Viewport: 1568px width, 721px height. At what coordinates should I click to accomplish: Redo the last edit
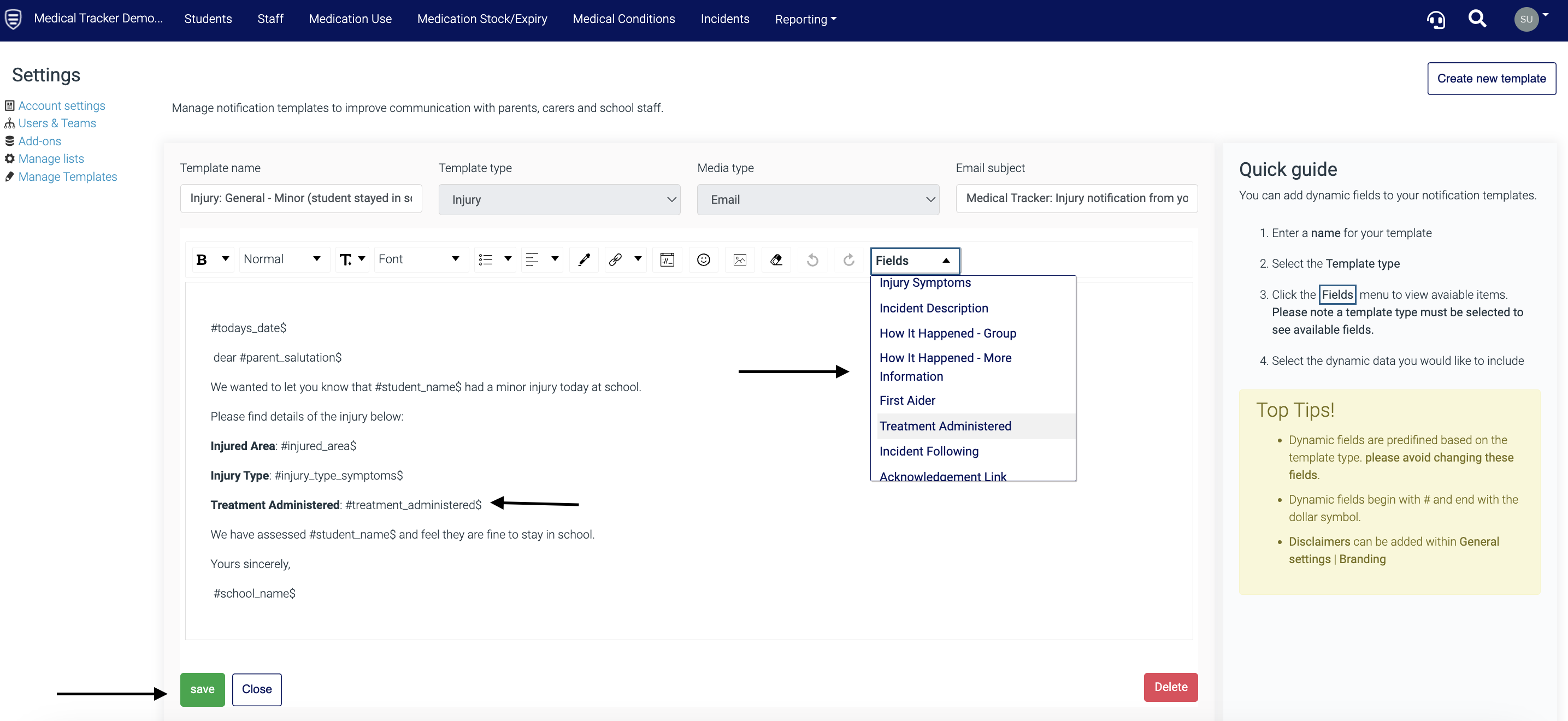pos(848,259)
